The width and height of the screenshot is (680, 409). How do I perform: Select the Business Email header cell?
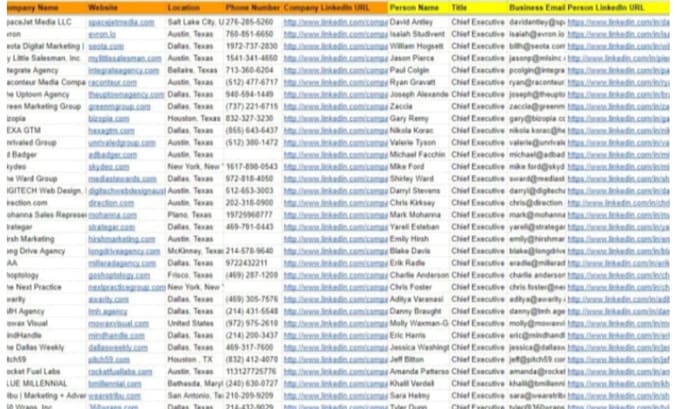pyautogui.click(x=537, y=8)
